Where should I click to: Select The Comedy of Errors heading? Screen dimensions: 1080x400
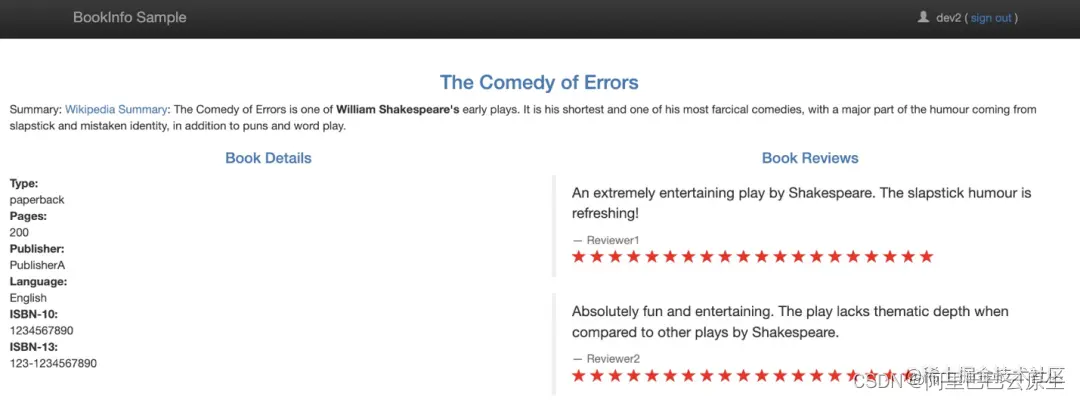(539, 83)
